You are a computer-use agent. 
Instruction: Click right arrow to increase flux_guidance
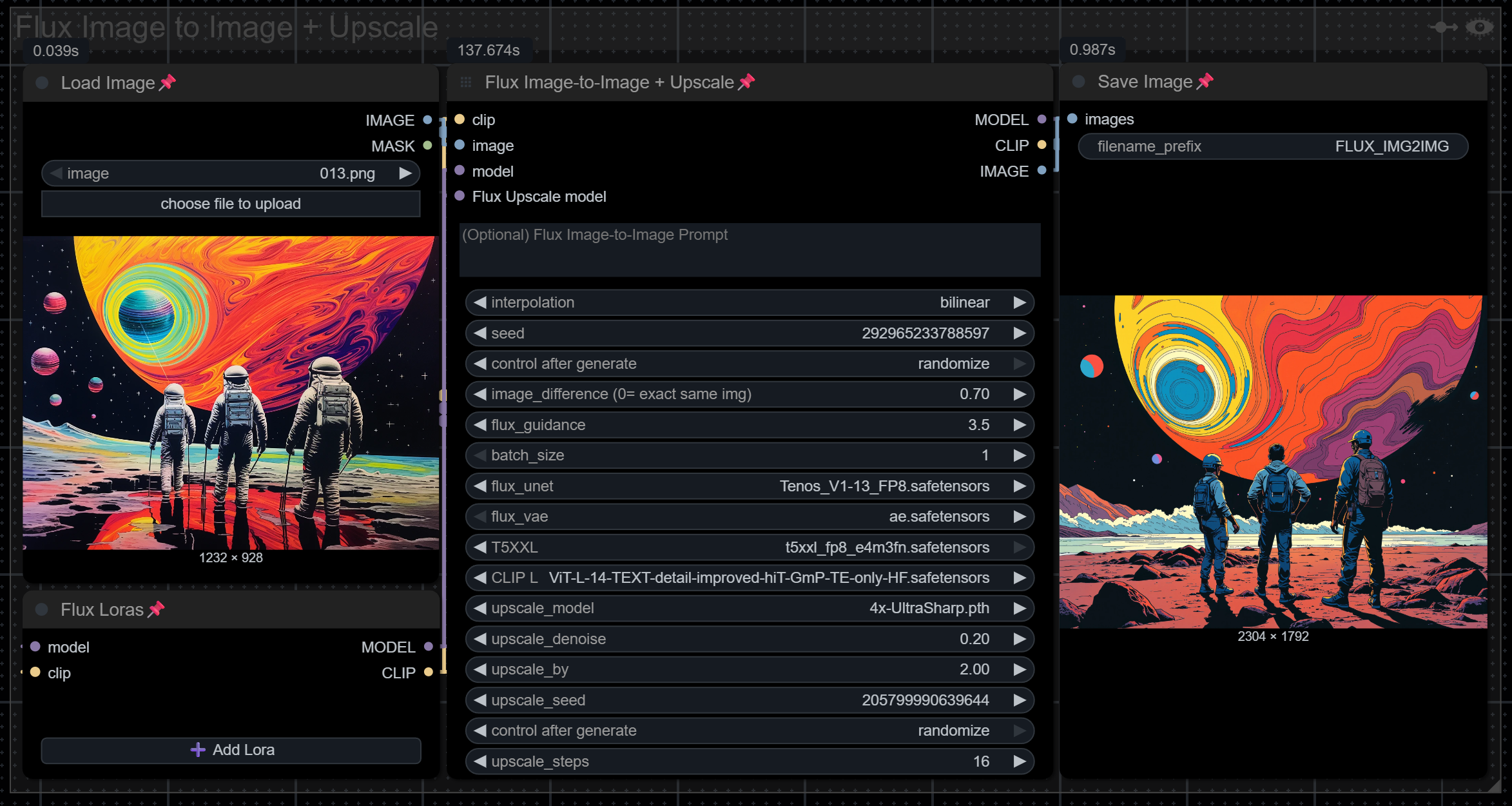1019,425
